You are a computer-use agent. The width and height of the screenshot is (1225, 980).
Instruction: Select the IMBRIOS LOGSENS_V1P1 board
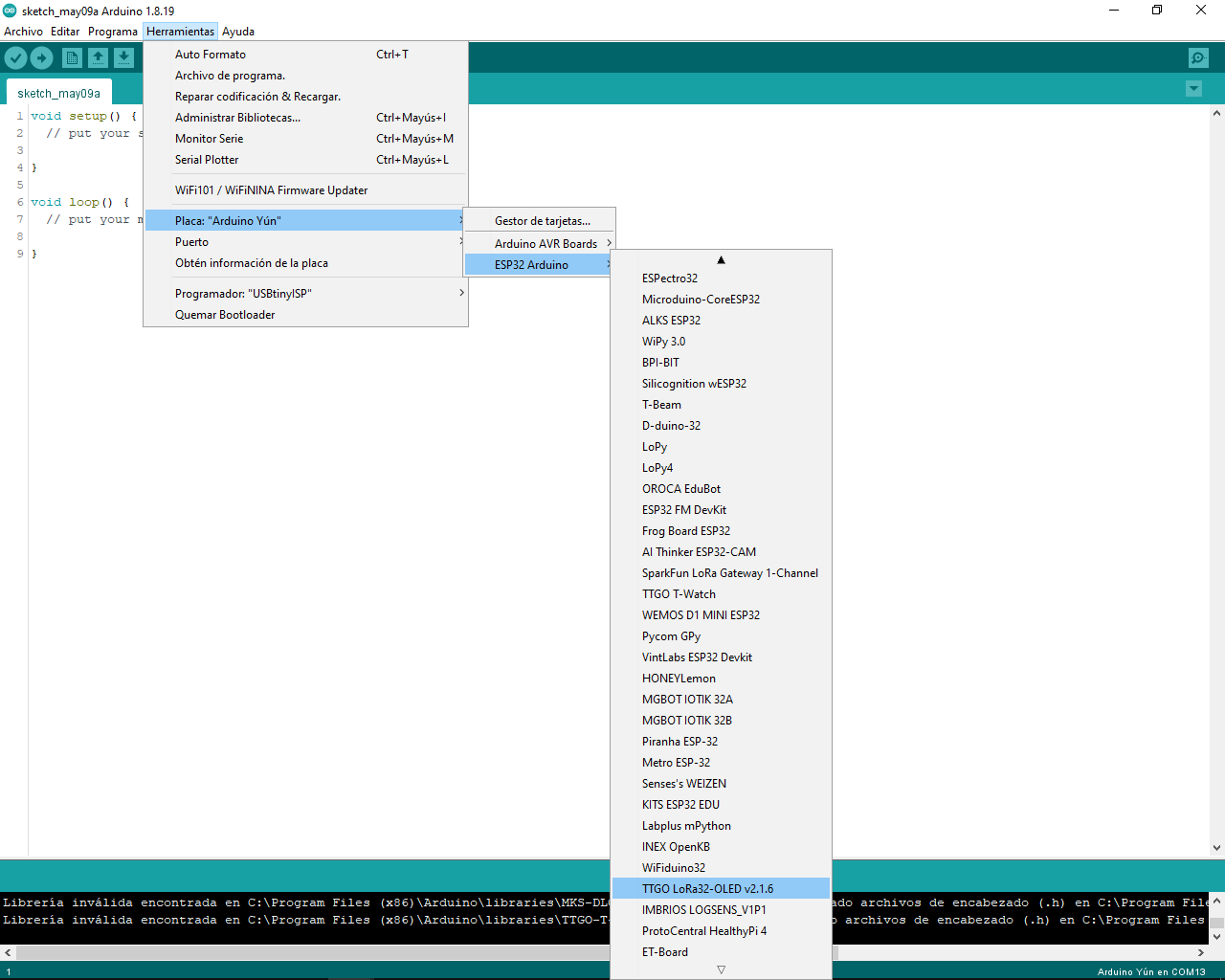[x=721, y=910]
